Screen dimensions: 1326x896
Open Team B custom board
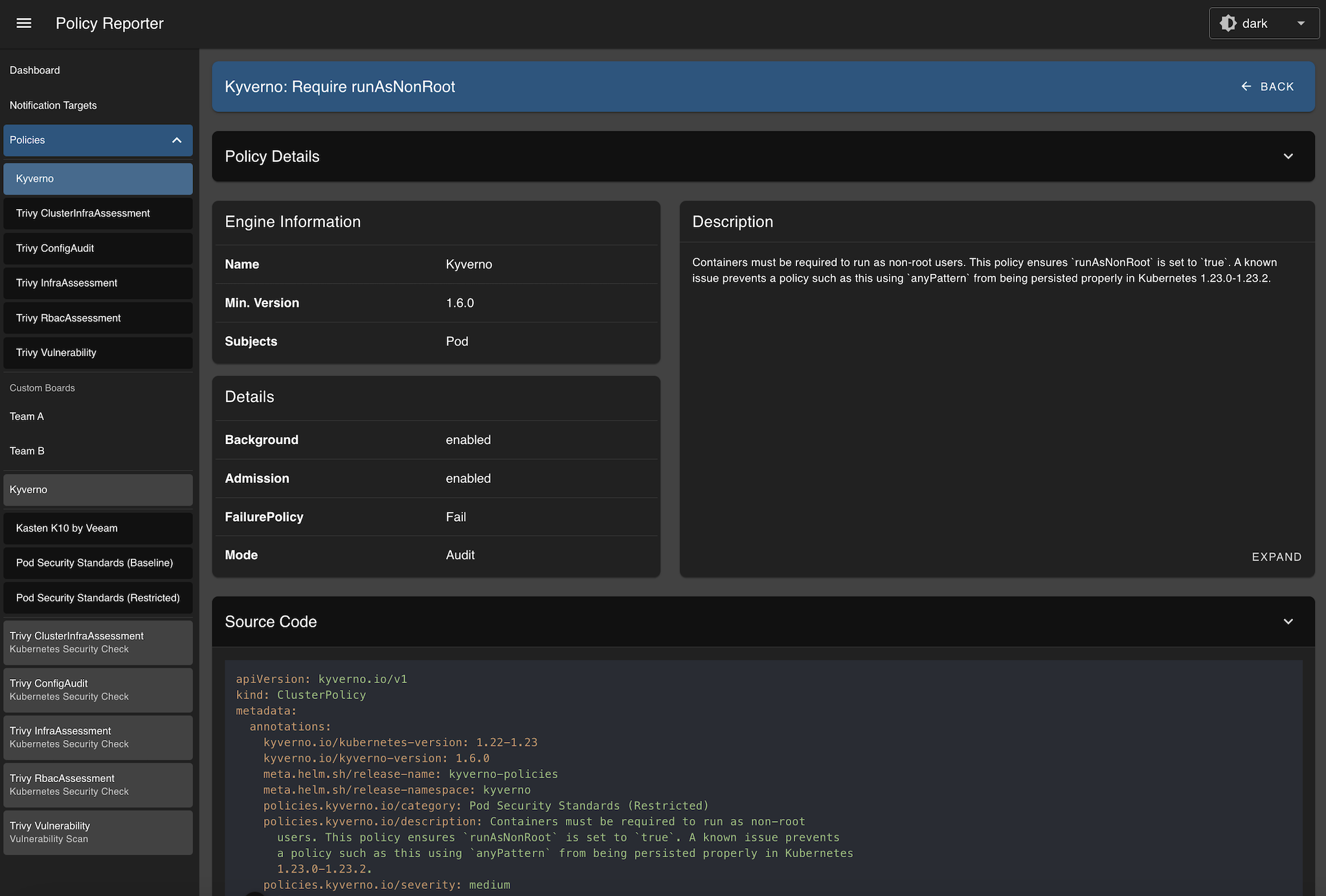(98, 451)
